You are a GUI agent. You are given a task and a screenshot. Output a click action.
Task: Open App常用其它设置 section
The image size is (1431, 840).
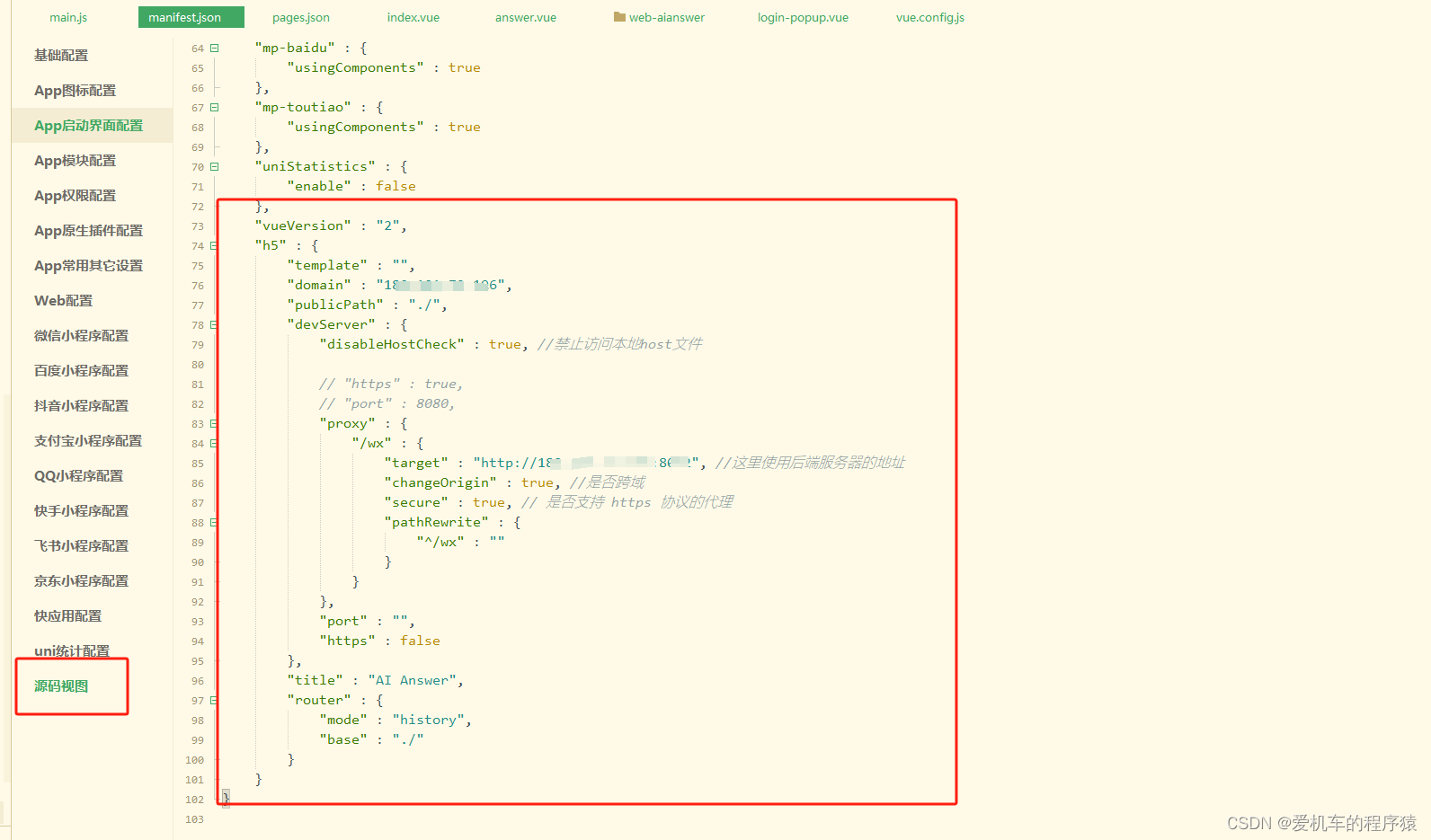[x=88, y=265]
